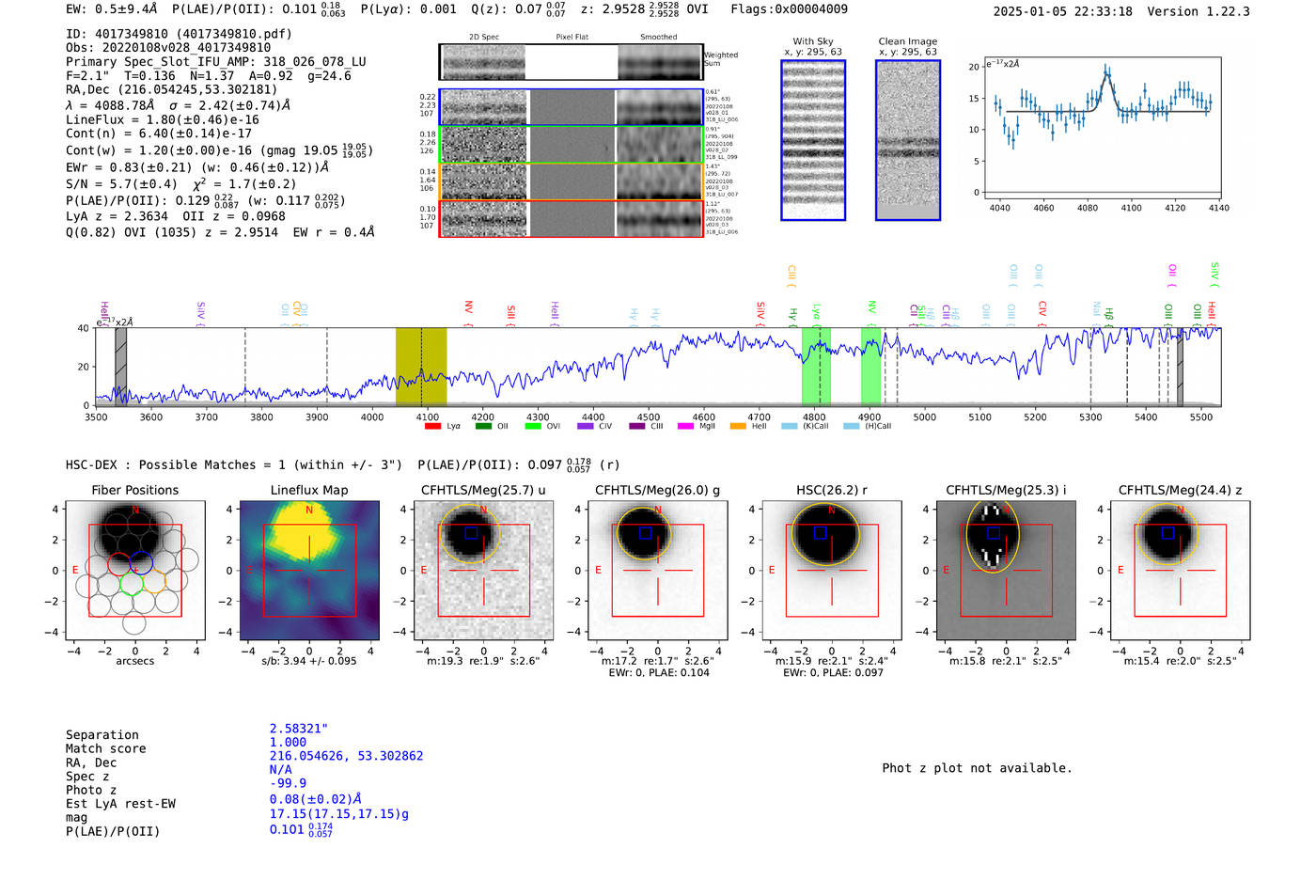Select the red-bordered 2D Spec fiber row
Image resolution: width=1316 pixels, height=896 pixels.
point(572,218)
